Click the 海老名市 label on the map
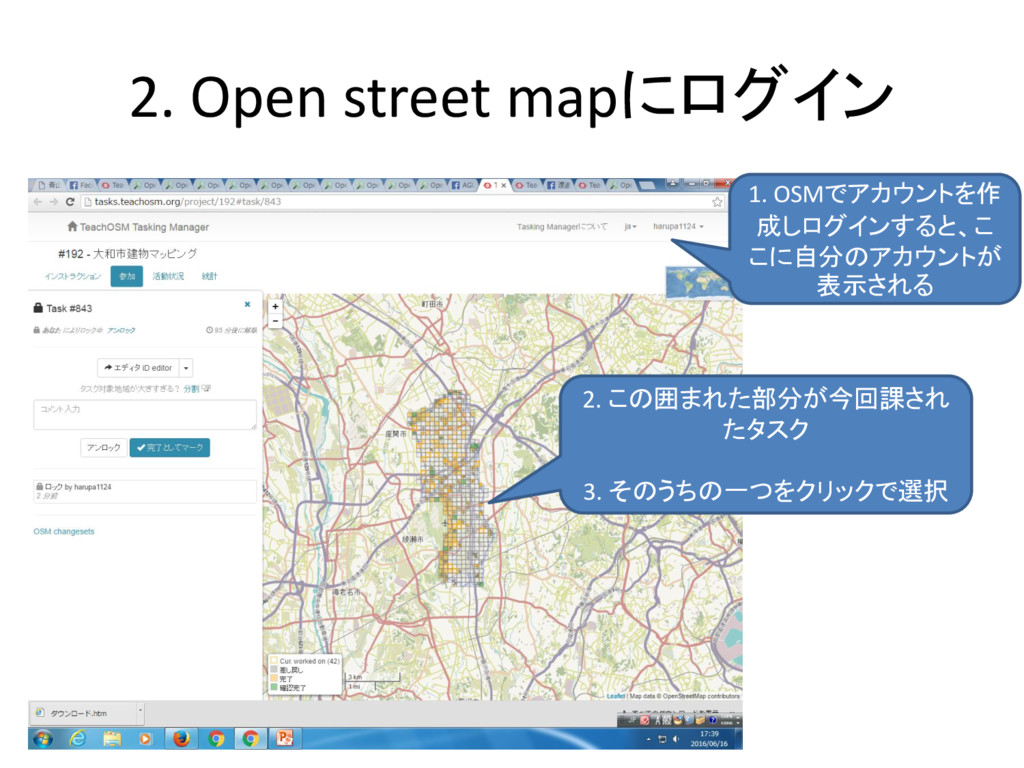 pos(346,592)
